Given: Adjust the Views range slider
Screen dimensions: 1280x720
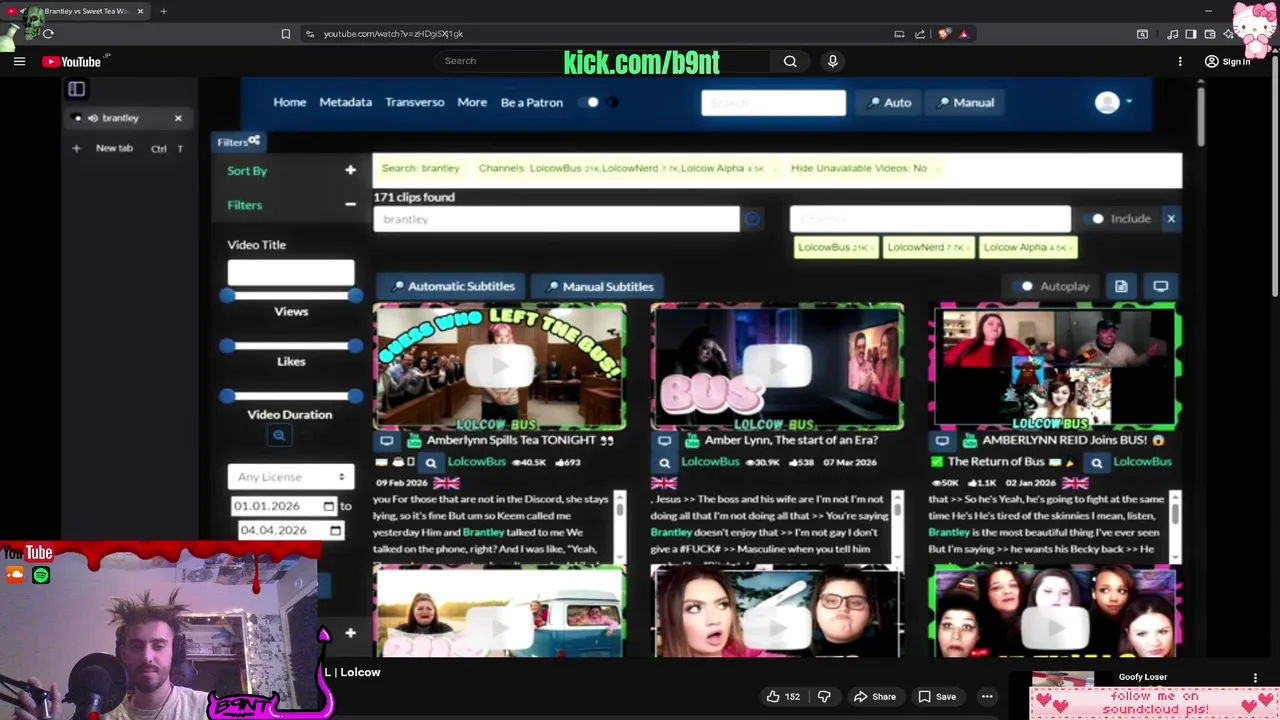Looking at the screenshot, I should [291, 296].
